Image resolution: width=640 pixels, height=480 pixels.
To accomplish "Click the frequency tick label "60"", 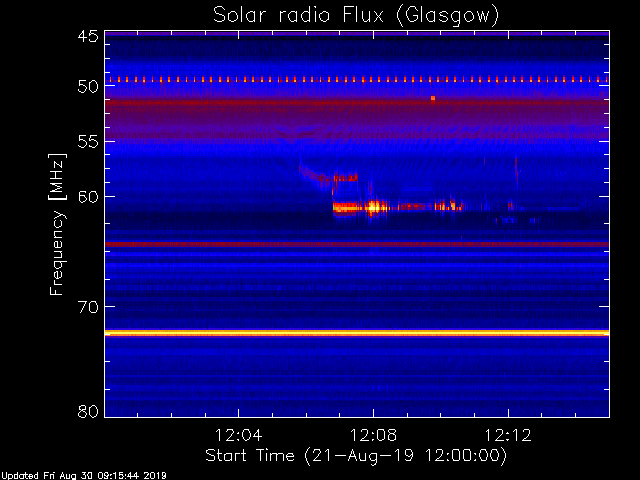I will pyautogui.click(x=88, y=197).
